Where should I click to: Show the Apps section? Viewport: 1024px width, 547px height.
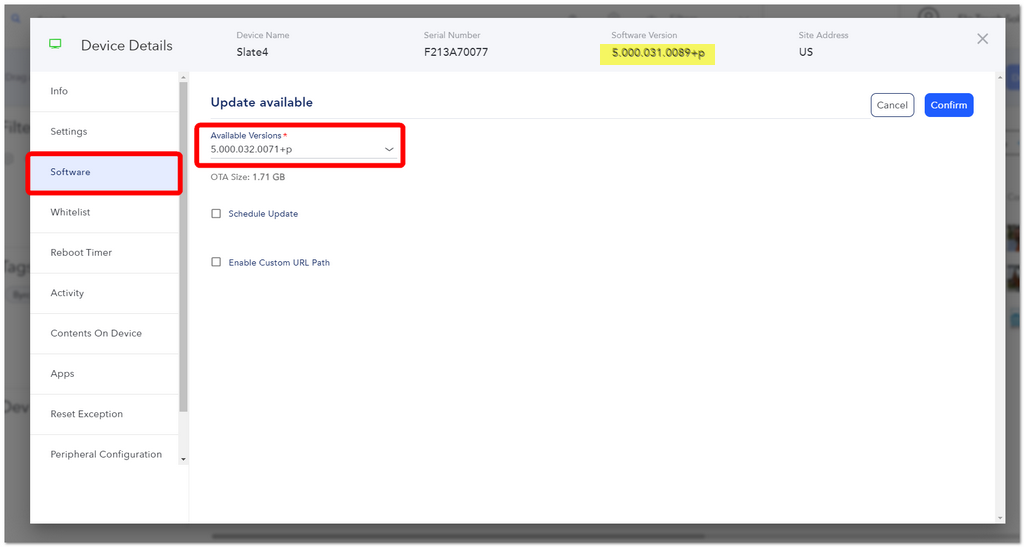click(104, 374)
